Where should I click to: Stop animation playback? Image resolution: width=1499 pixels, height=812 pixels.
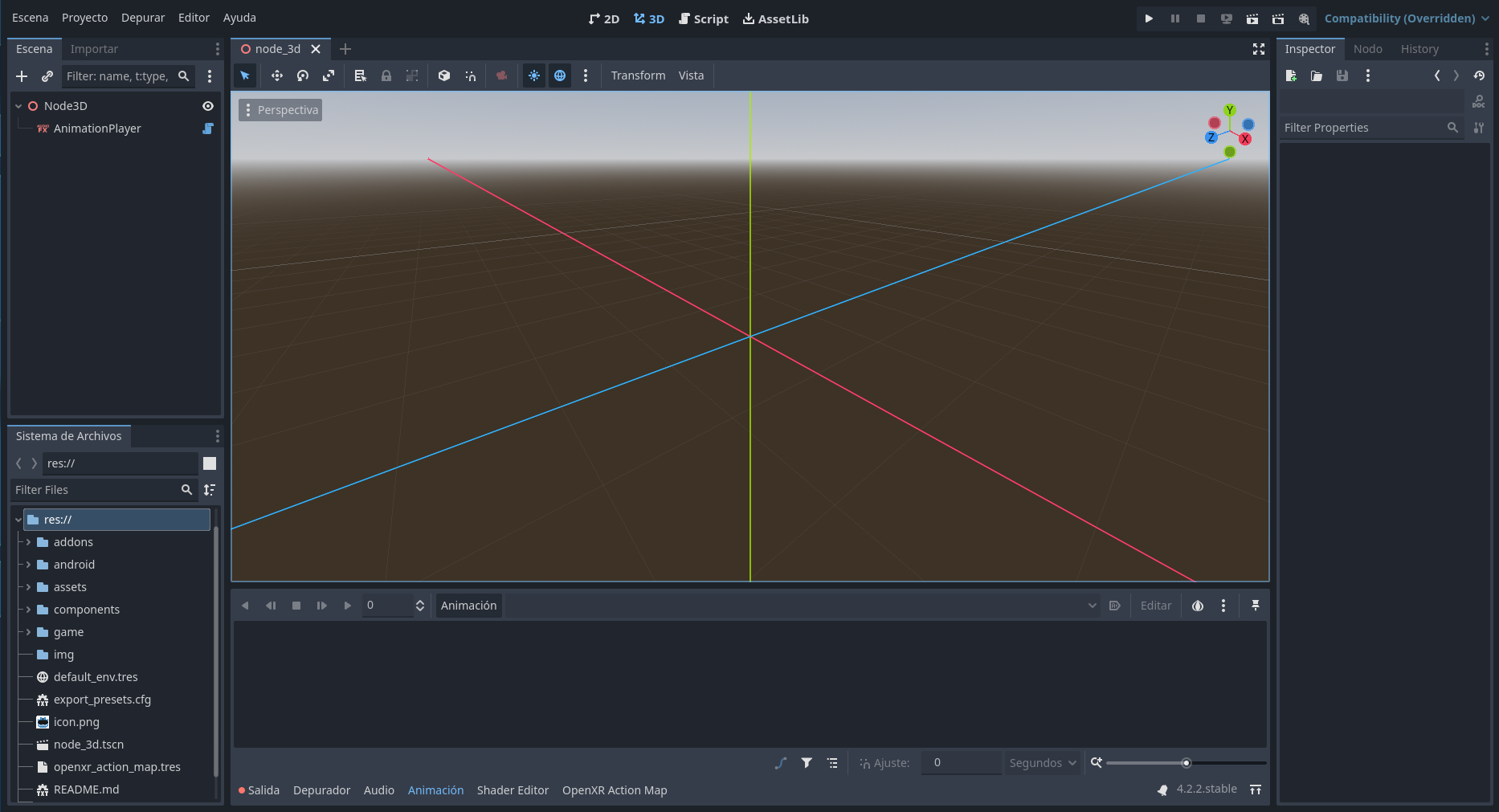pos(296,606)
